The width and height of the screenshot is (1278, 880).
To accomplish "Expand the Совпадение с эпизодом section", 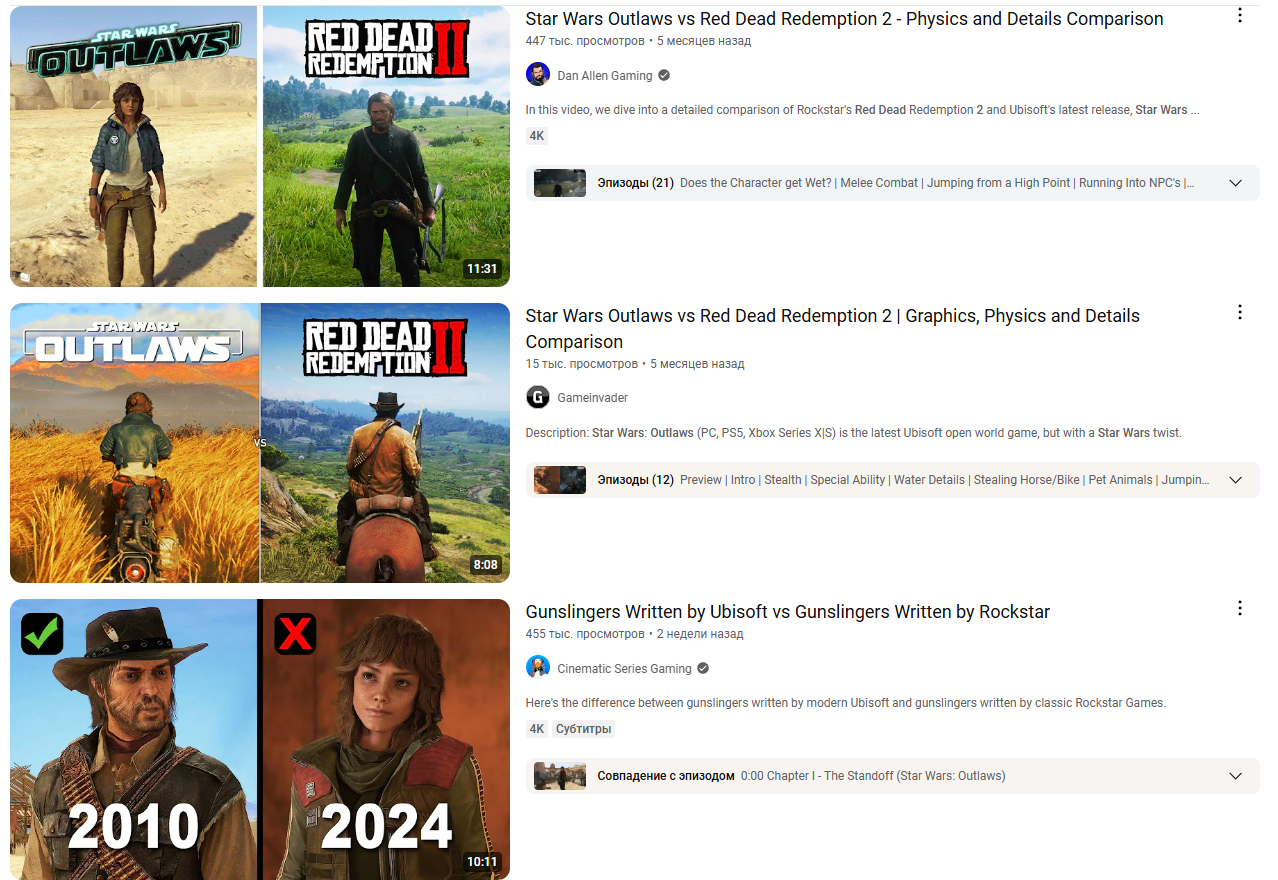I will pos(1235,776).
